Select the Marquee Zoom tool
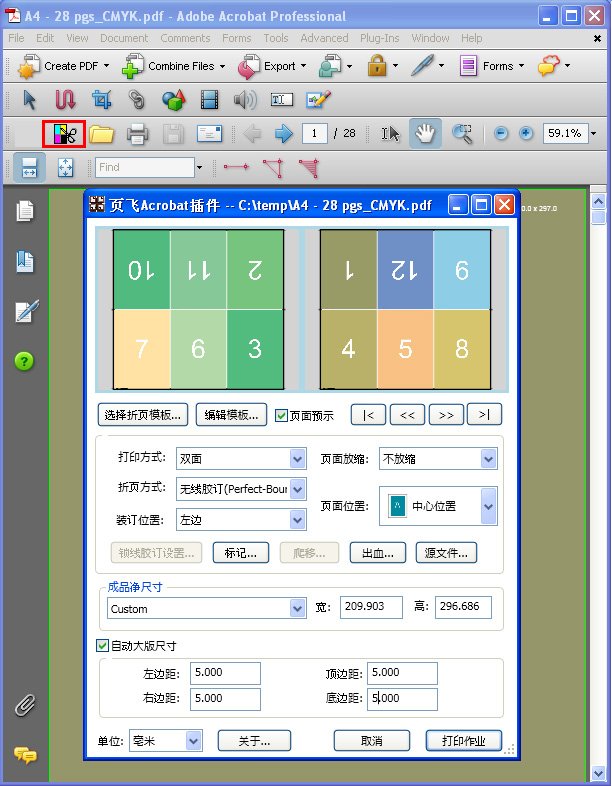The image size is (612, 786). 462,134
